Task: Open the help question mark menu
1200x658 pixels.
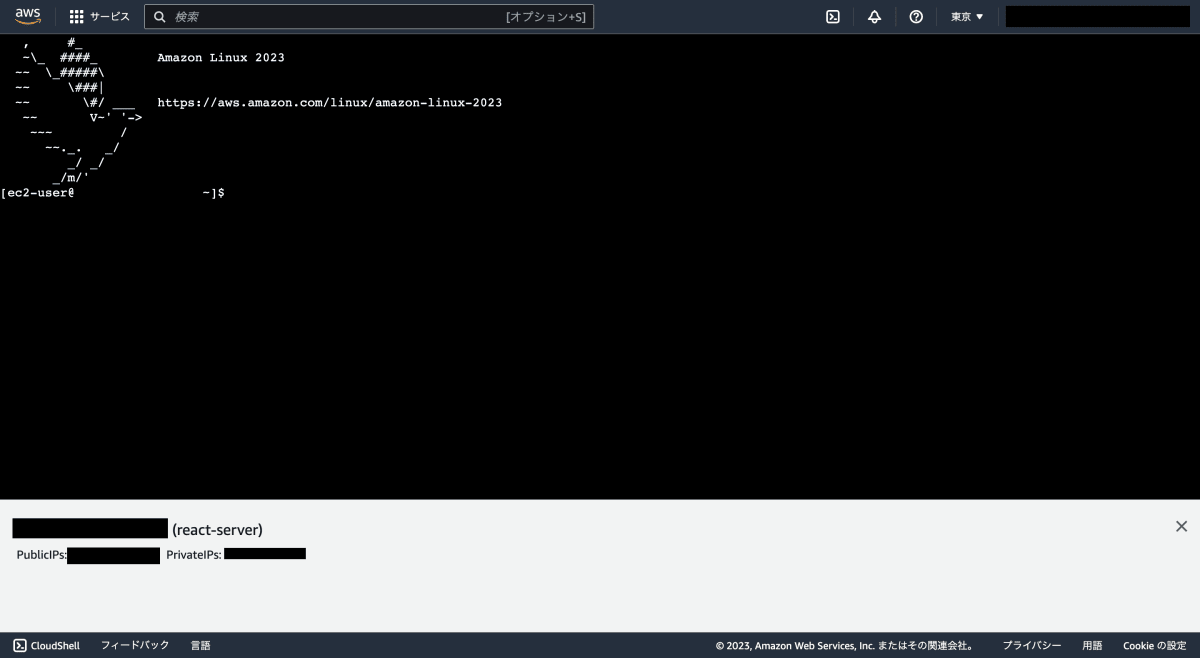Action: [x=916, y=17]
